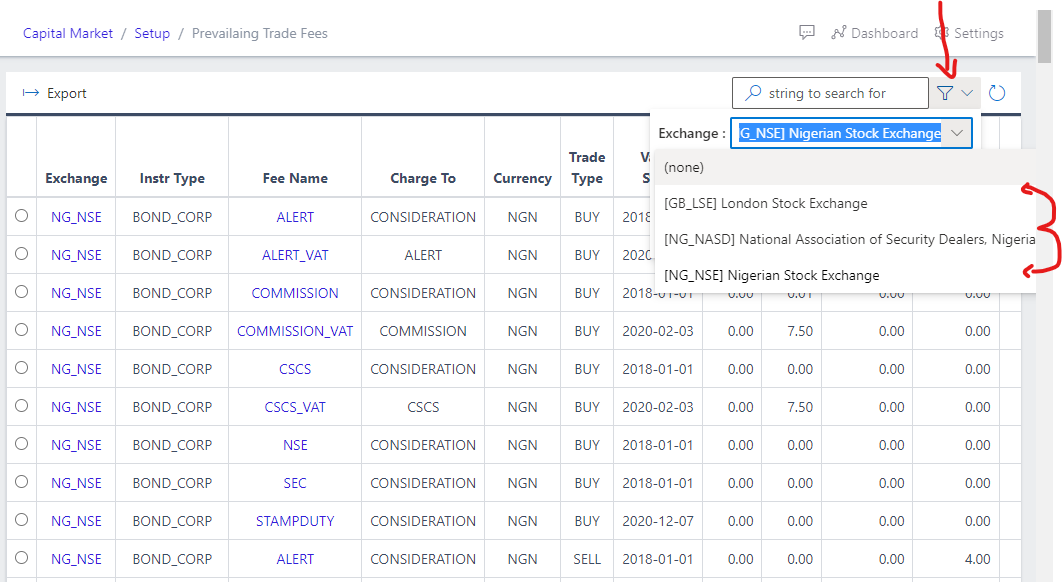
Task: Click the Dashboard icon
Action: (838, 32)
